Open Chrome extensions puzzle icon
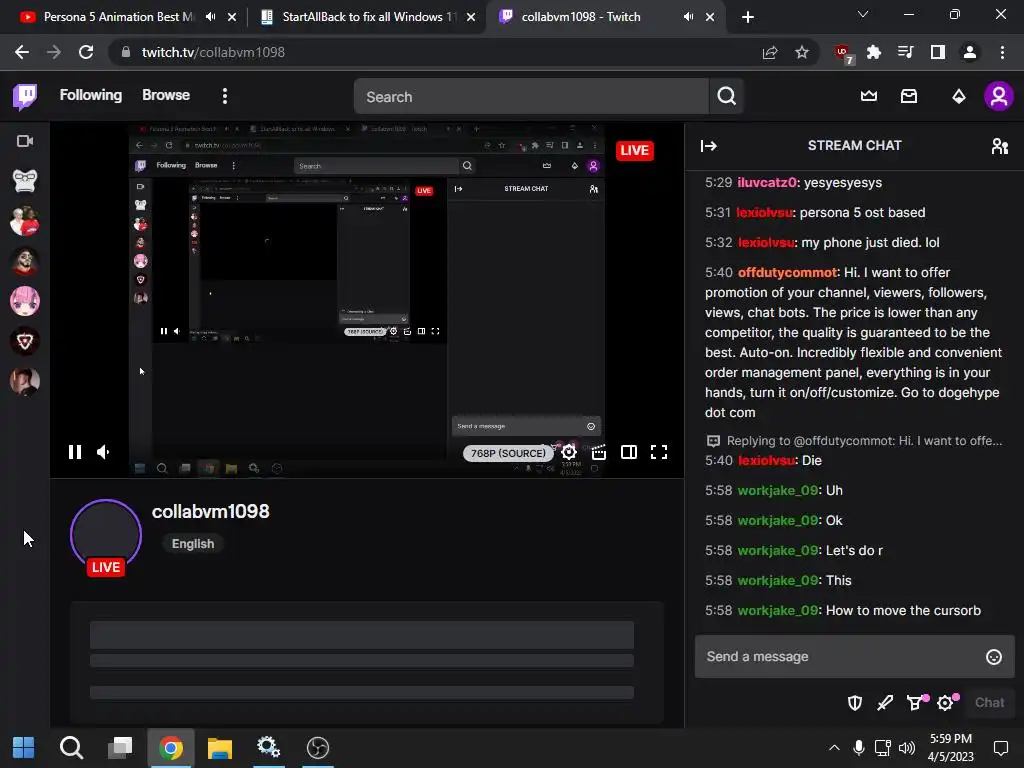 [873, 52]
